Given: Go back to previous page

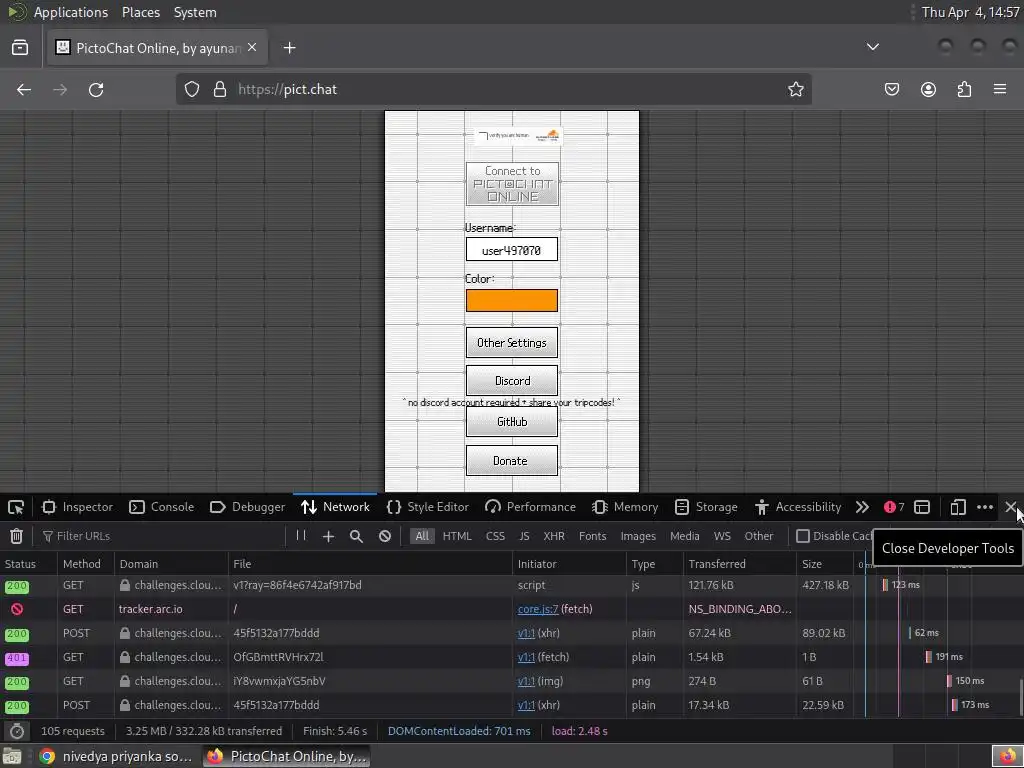Looking at the screenshot, I should tap(24, 89).
